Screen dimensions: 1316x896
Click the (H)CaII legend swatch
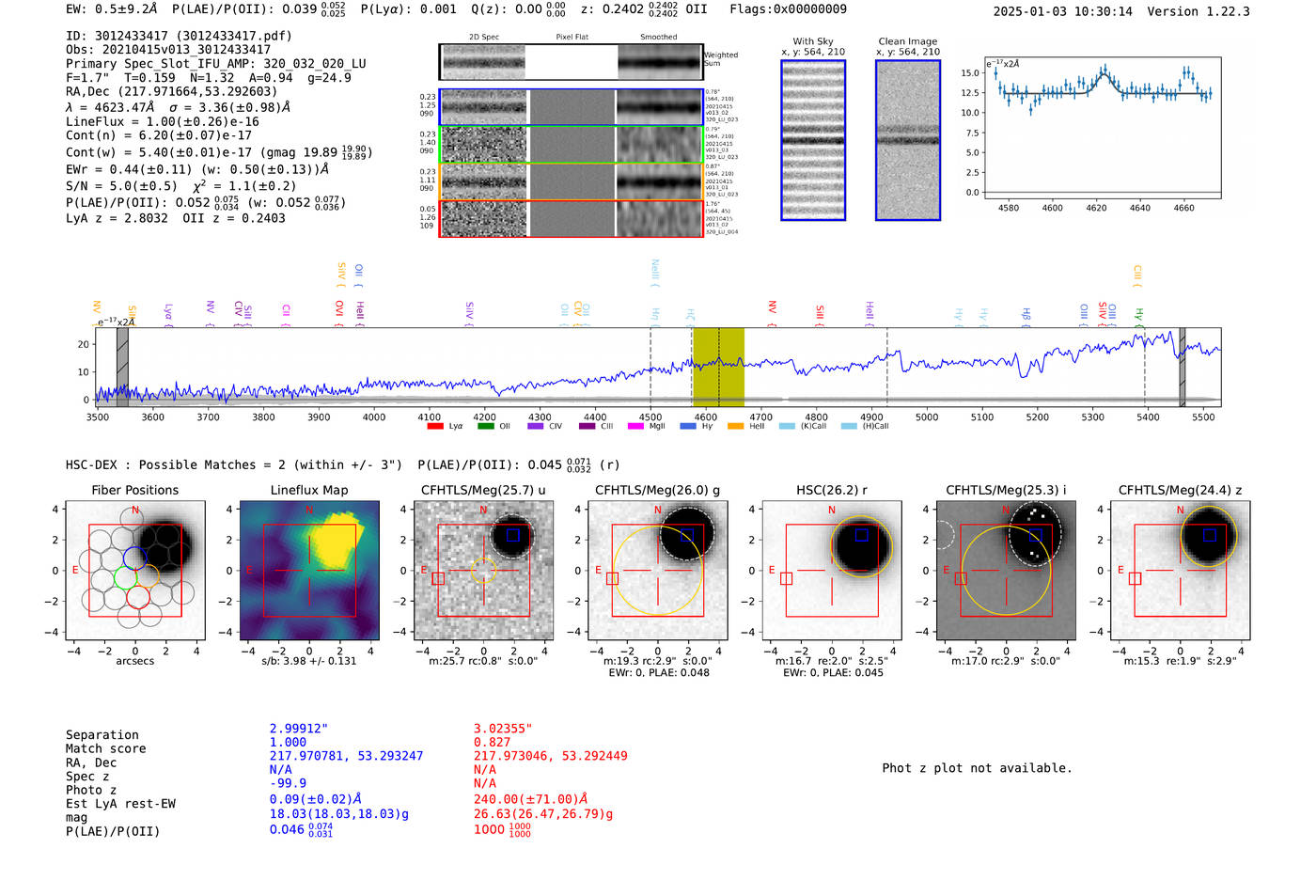click(849, 426)
